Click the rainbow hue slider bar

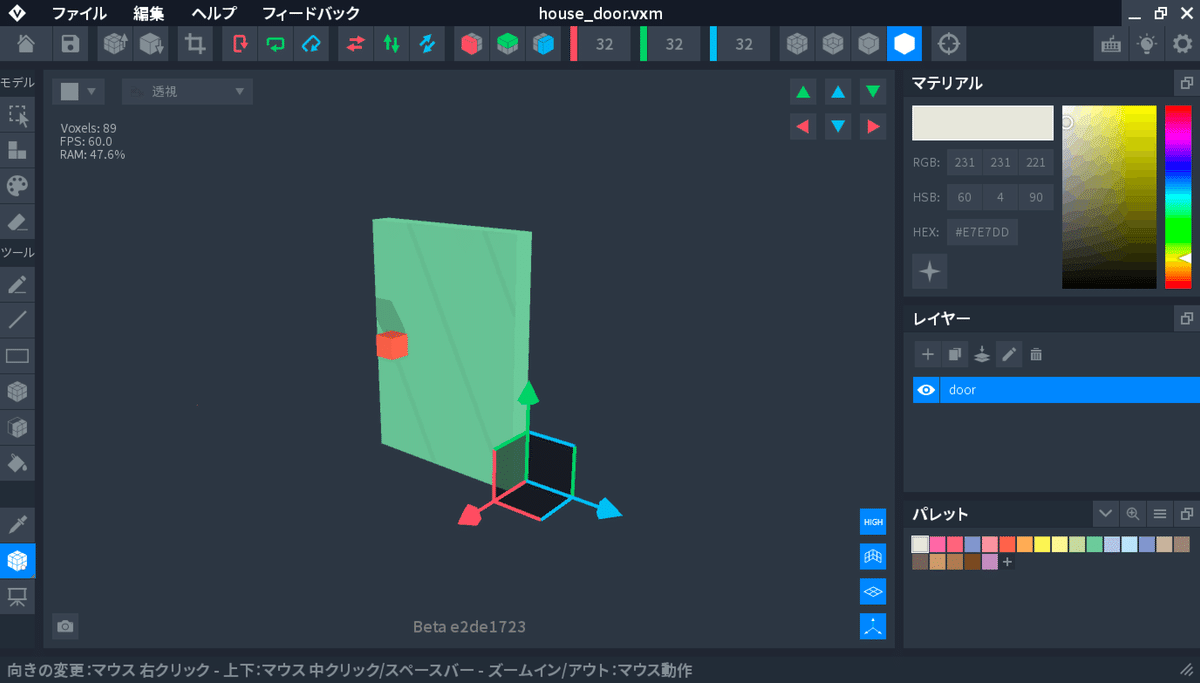1178,197
